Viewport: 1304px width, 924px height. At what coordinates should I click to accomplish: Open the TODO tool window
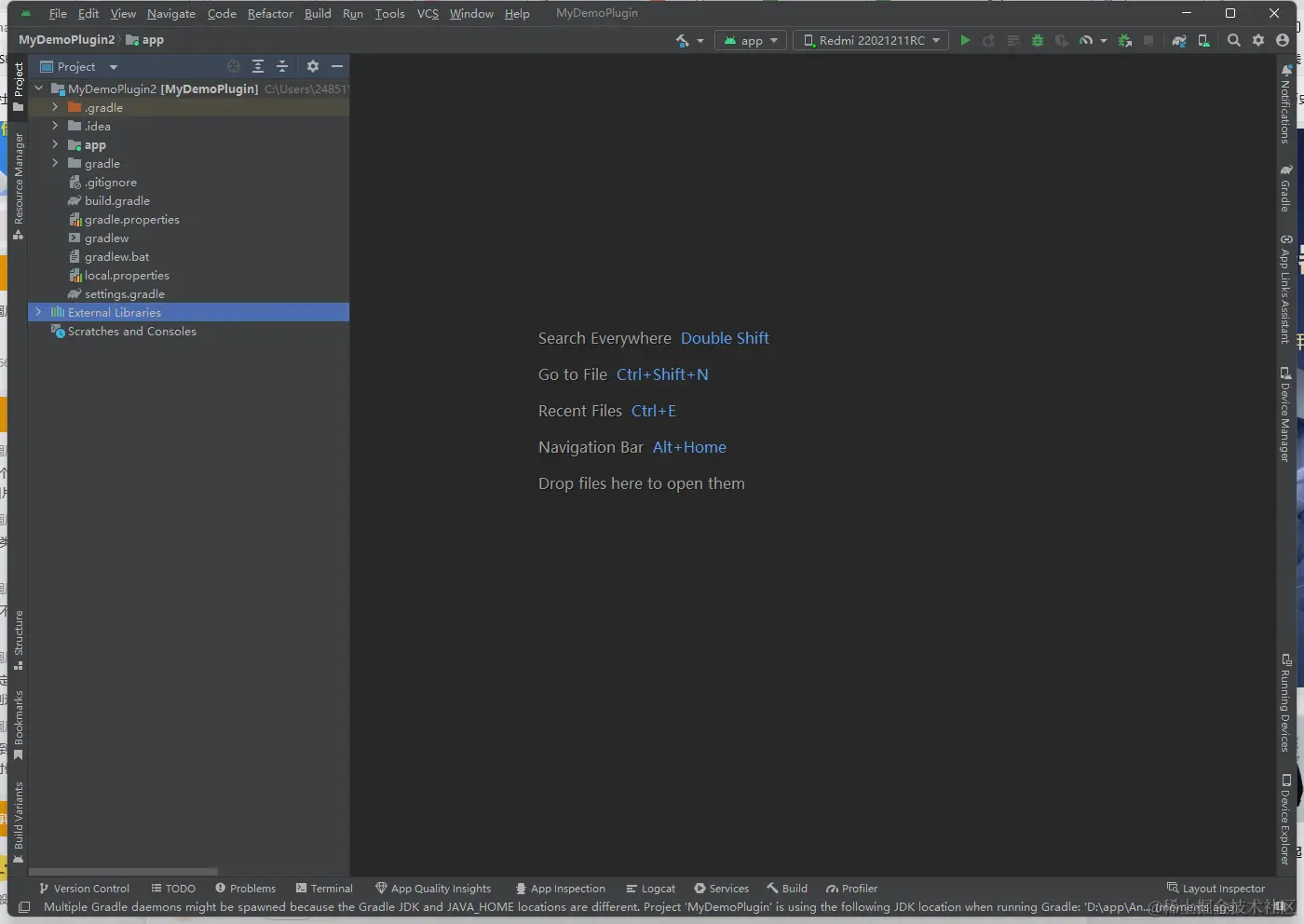(x=173, y=889)
